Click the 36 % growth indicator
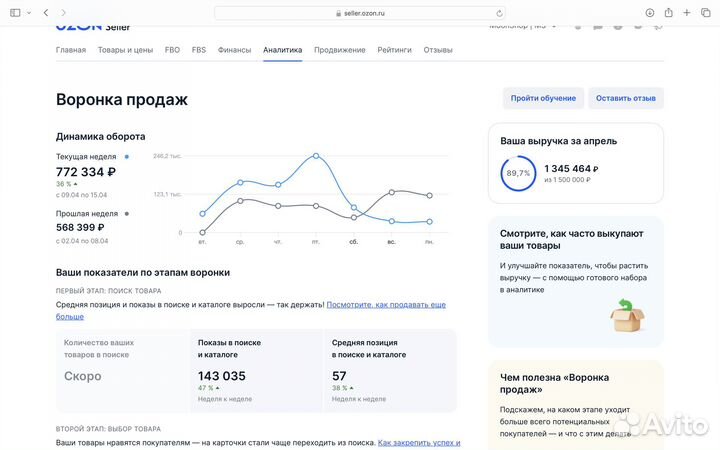Image resolution: width=720 pixels, height=450 pixels. 67,184
